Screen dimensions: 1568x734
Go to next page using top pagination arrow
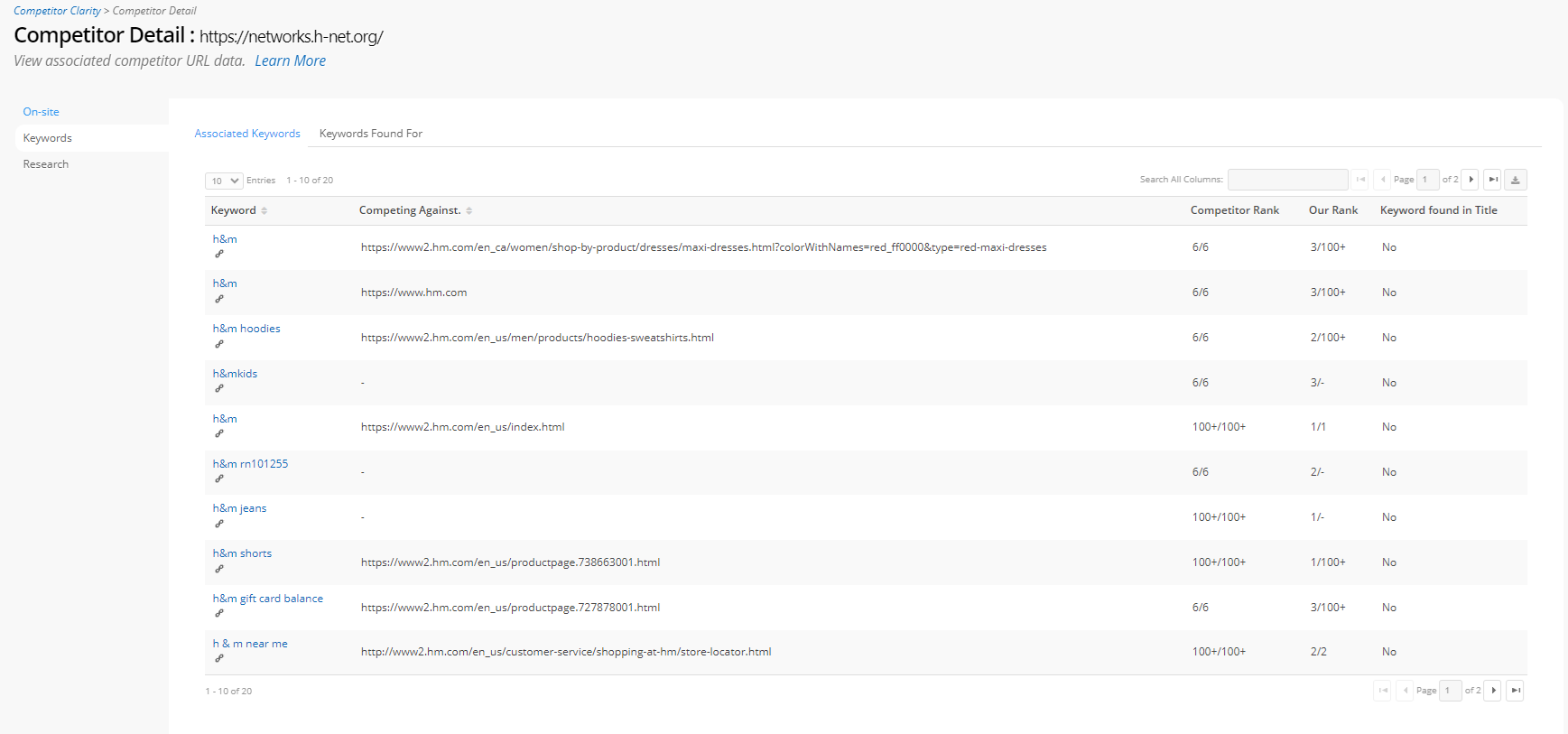1471,180
